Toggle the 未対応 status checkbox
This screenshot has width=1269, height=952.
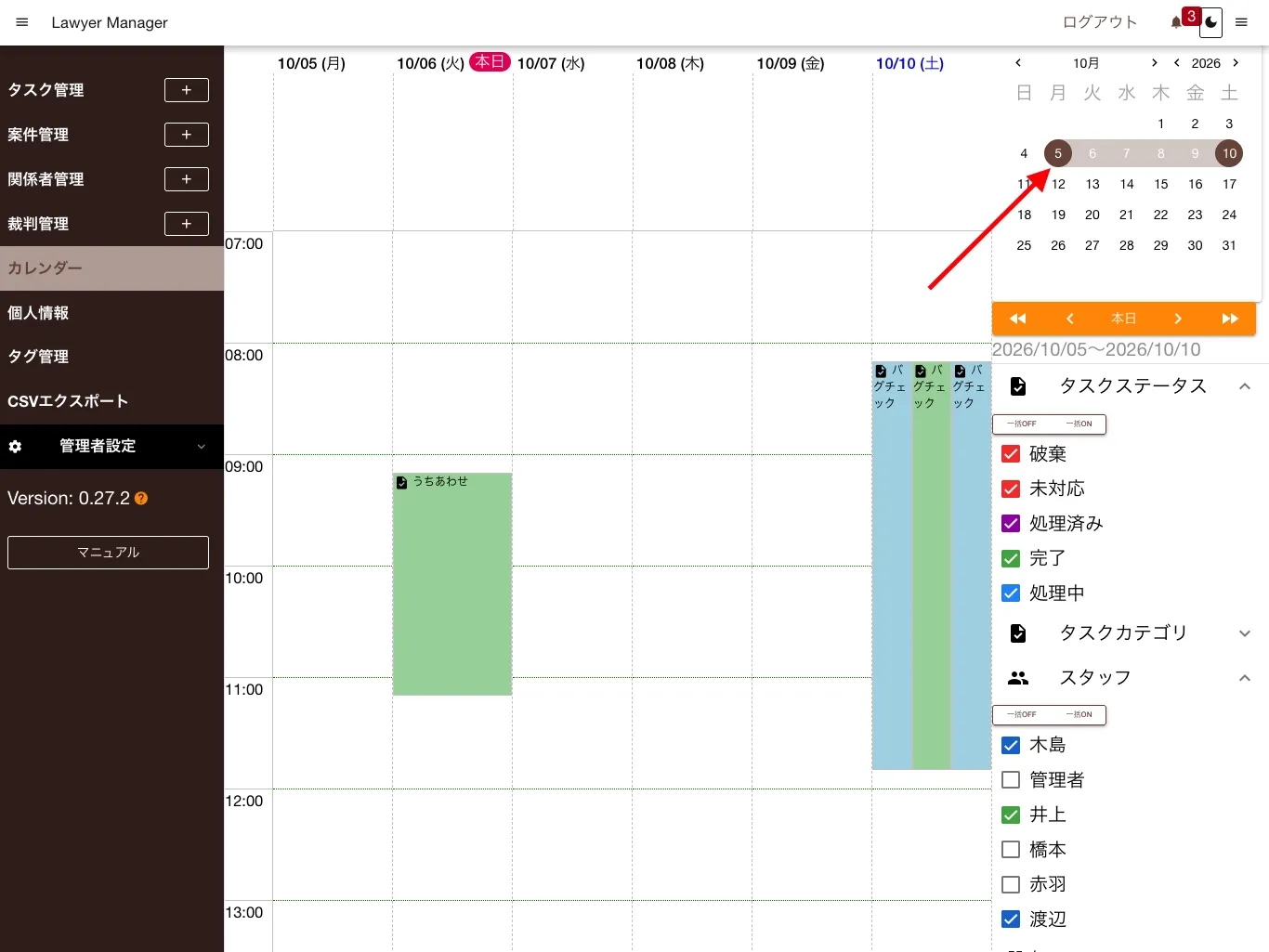point(1011,489)
